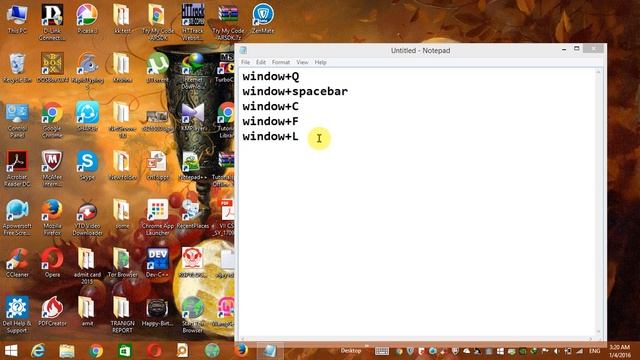Open the touch keyboard from taskbar
Viewport: 640px width, 360px height.
tap(382, 351)
